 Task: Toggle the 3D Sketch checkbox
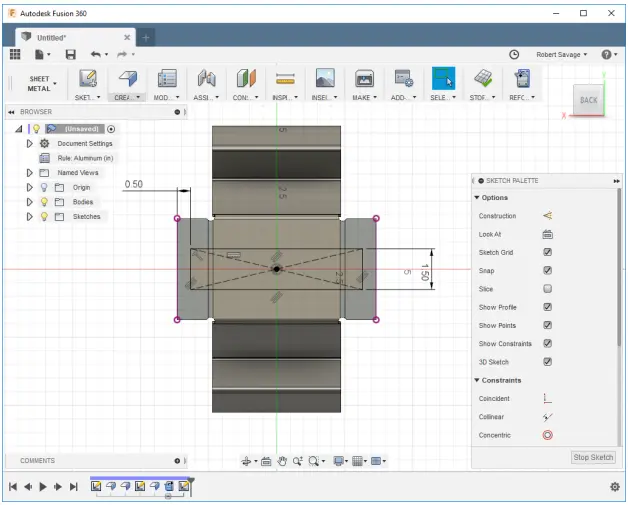(x=547, y=362)
